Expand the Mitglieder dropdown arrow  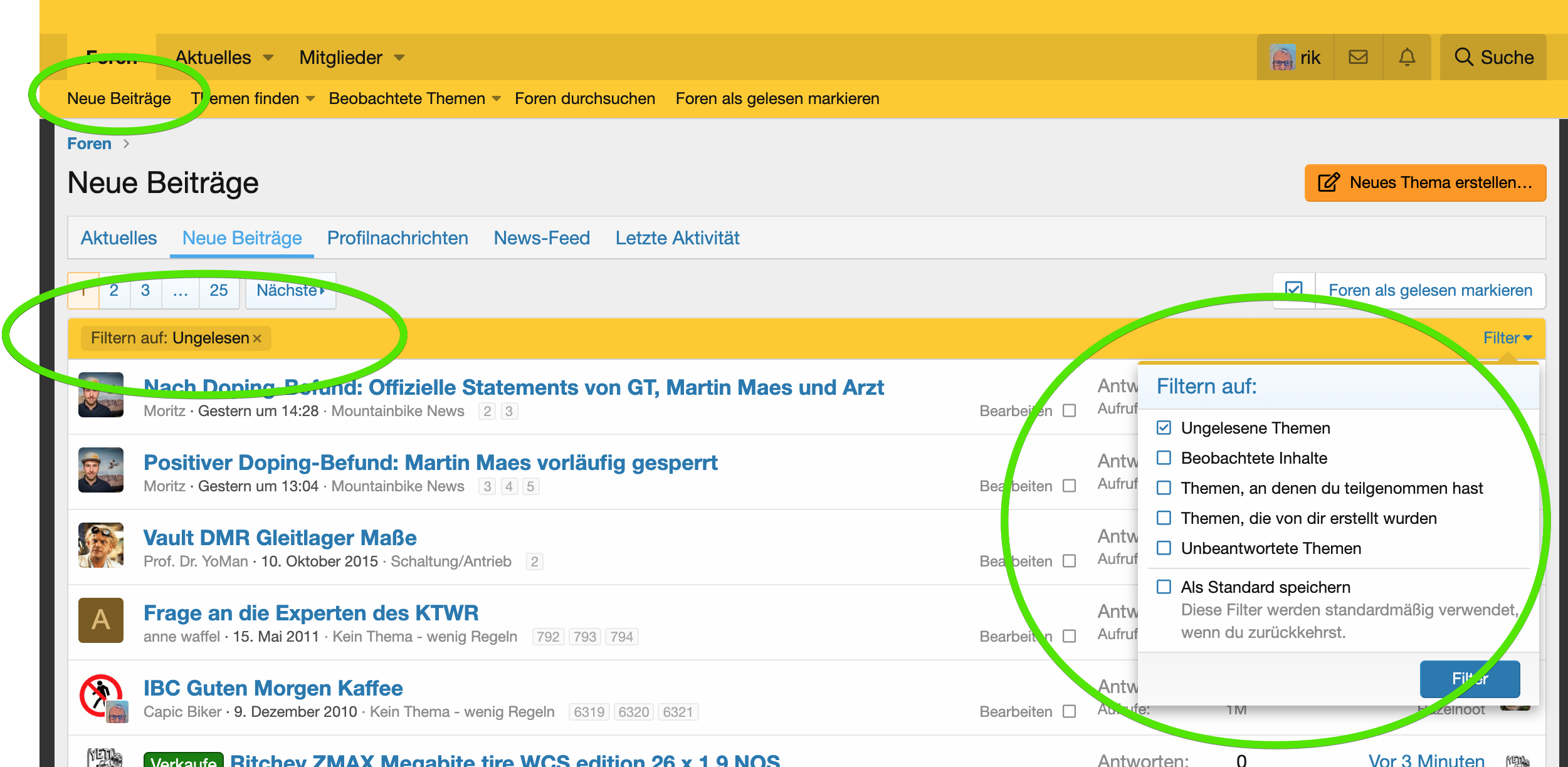coord(399,58)
